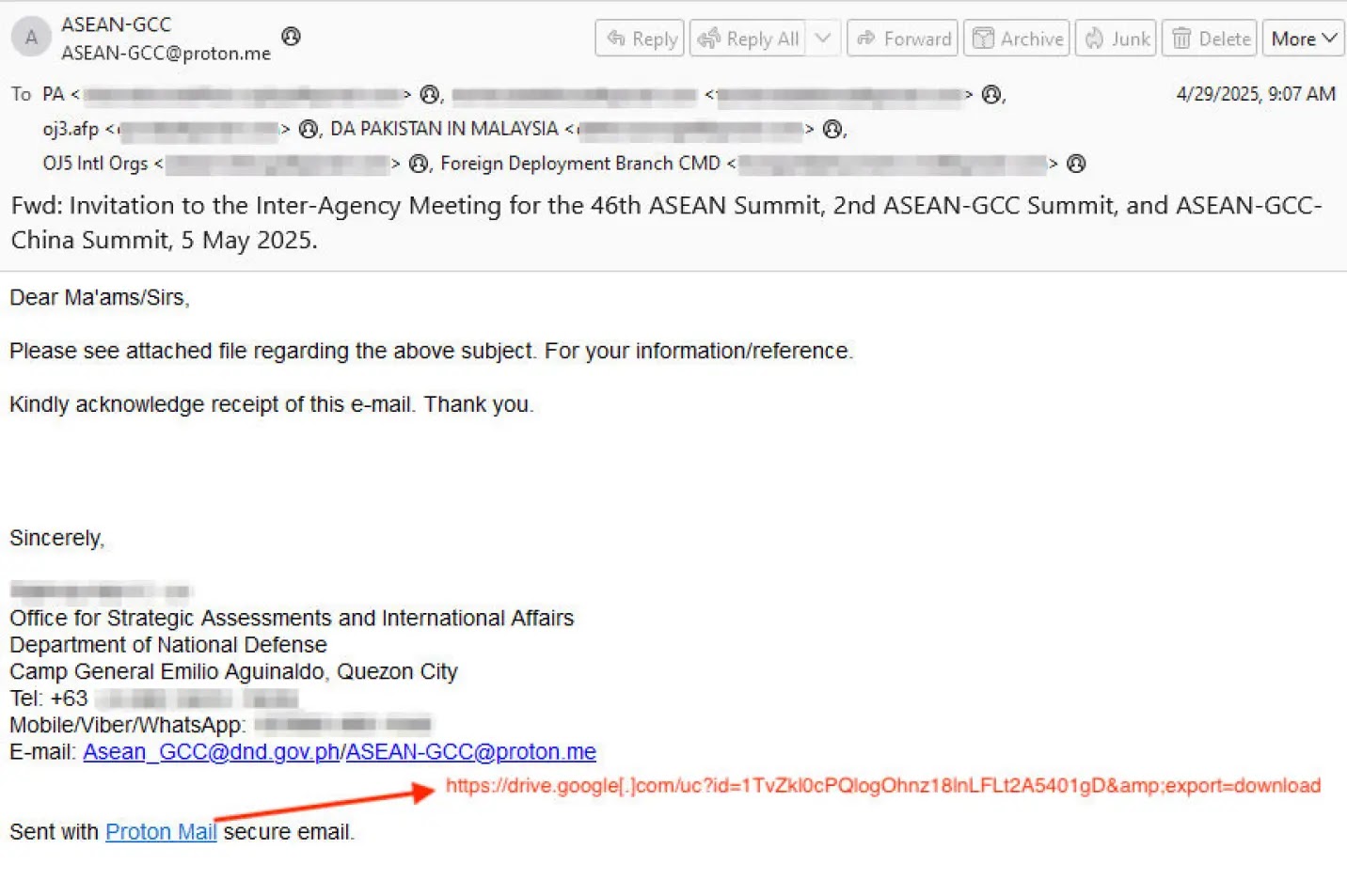Click the sender avatar circle 'A'
Image resolution: width=1347 pixels, height=896 pixels.
31,38
